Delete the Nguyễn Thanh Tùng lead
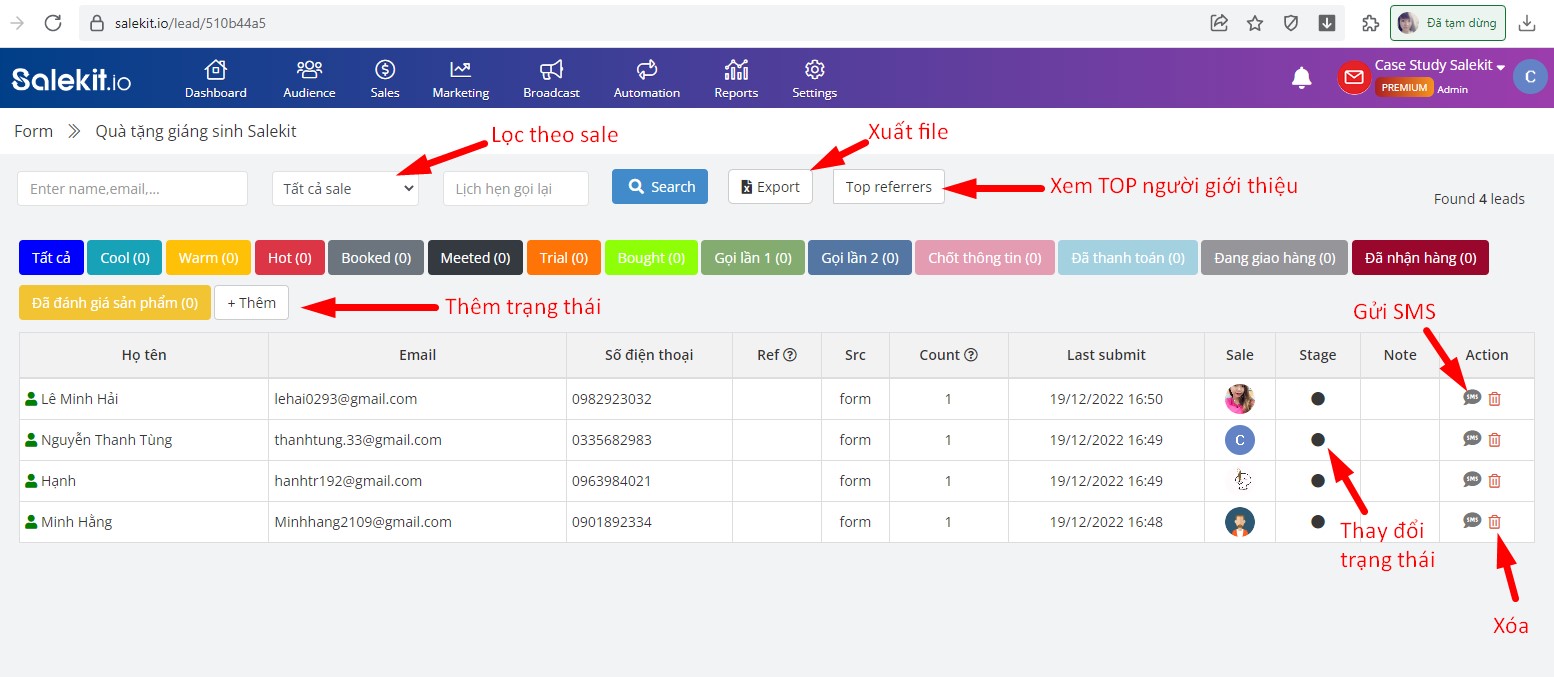Viewport: 1554px width, 677px height. click(x=1495, y=440)
